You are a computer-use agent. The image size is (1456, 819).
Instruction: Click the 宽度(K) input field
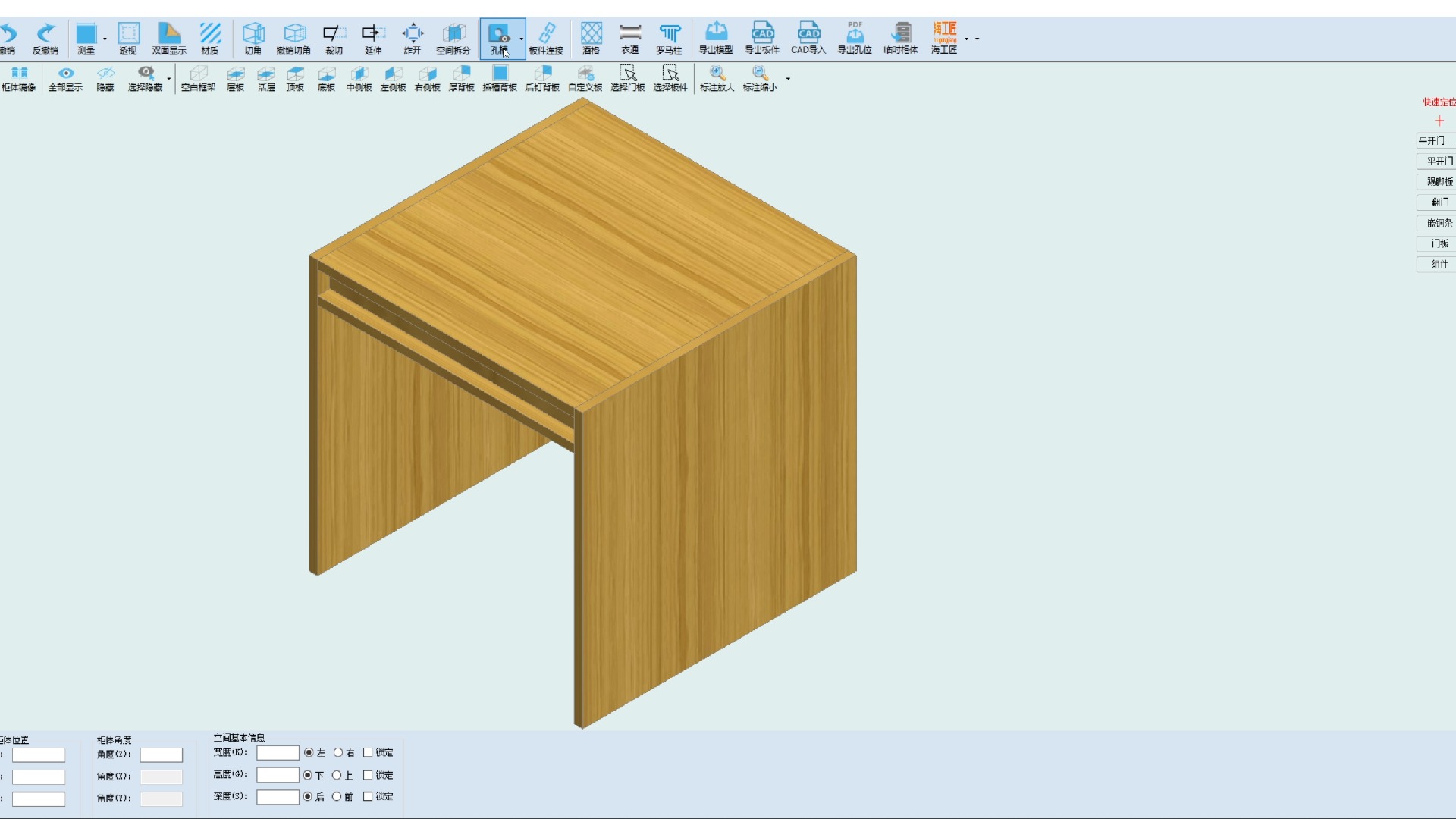click(x=278, y=753)
